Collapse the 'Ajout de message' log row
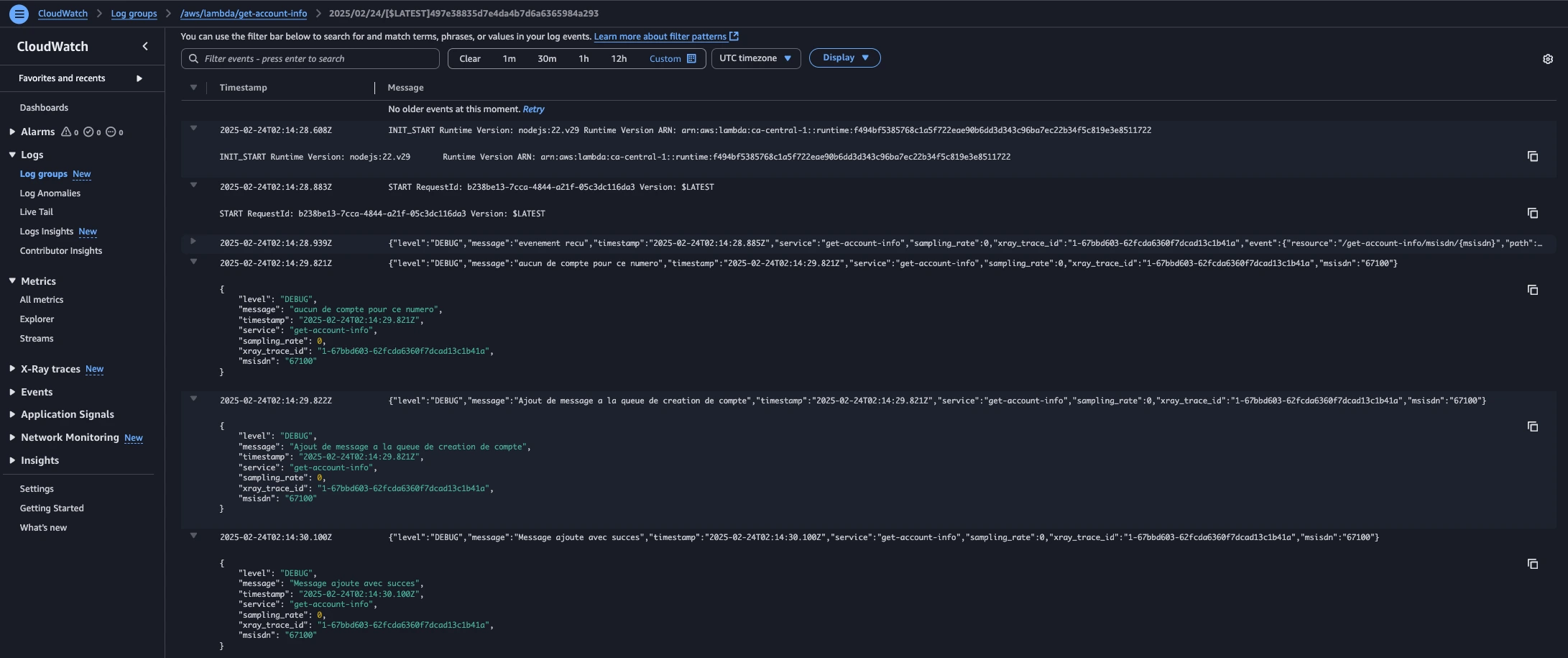 [x=193, y=398]
